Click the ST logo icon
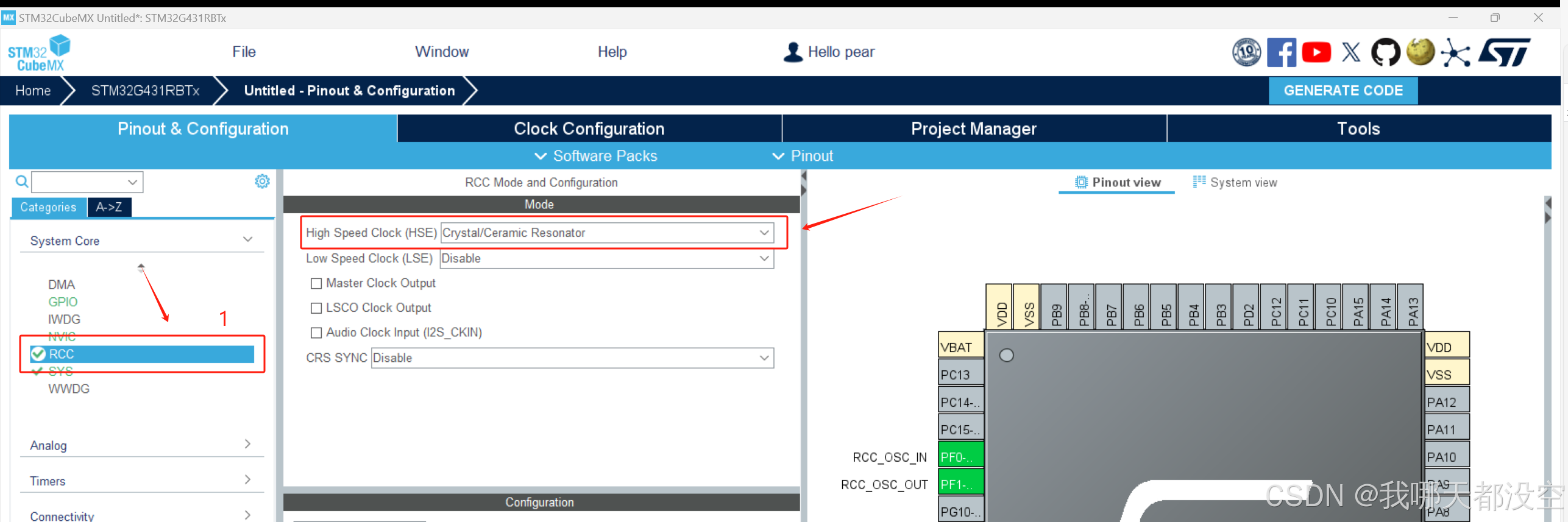Image resolution: width=1568 pixels, height=522 pixels. [1505, 52]
